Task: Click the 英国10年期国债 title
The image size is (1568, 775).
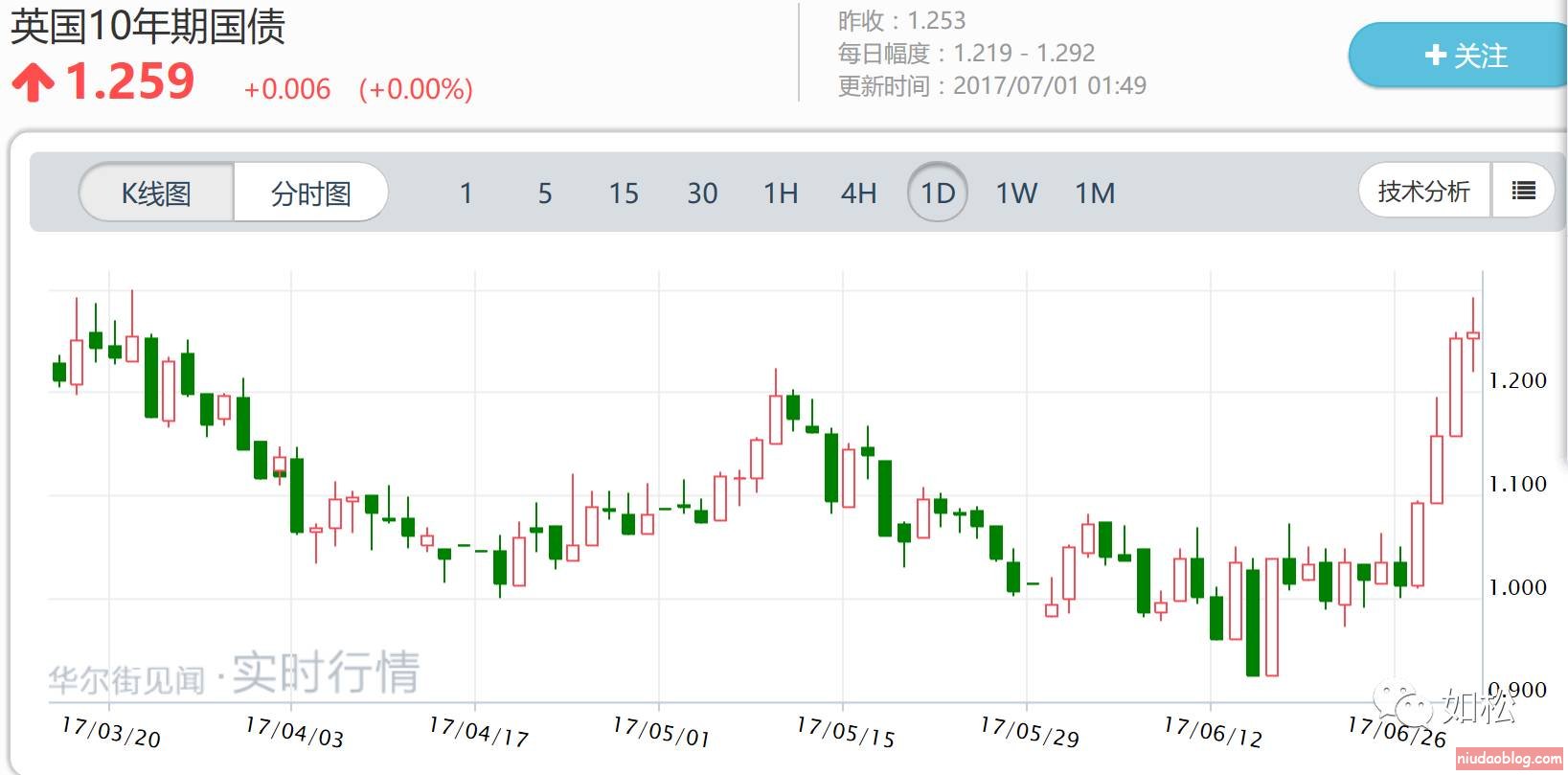Action: pyautogui.click(x=148, y=26)
